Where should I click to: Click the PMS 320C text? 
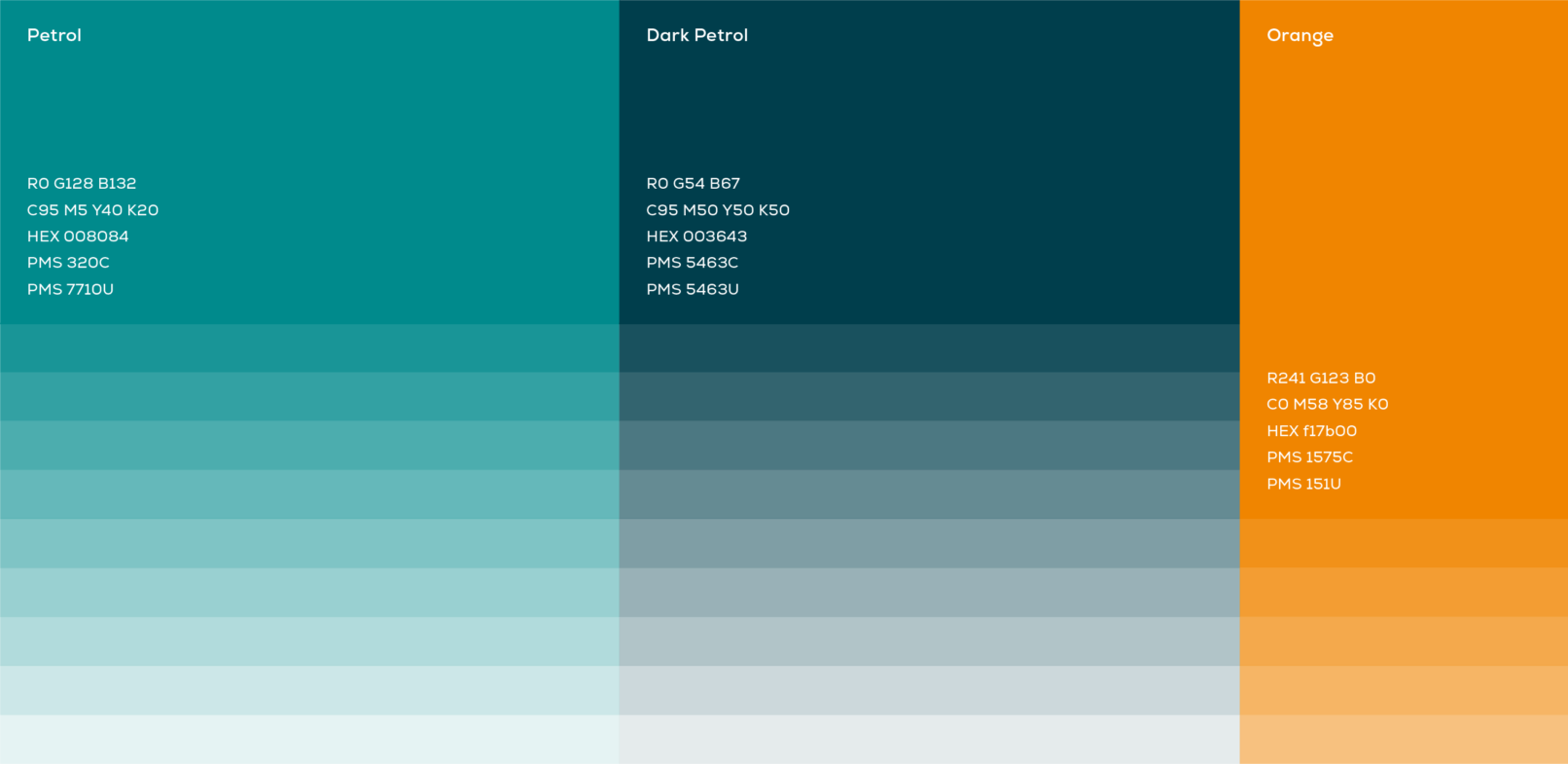68,263
